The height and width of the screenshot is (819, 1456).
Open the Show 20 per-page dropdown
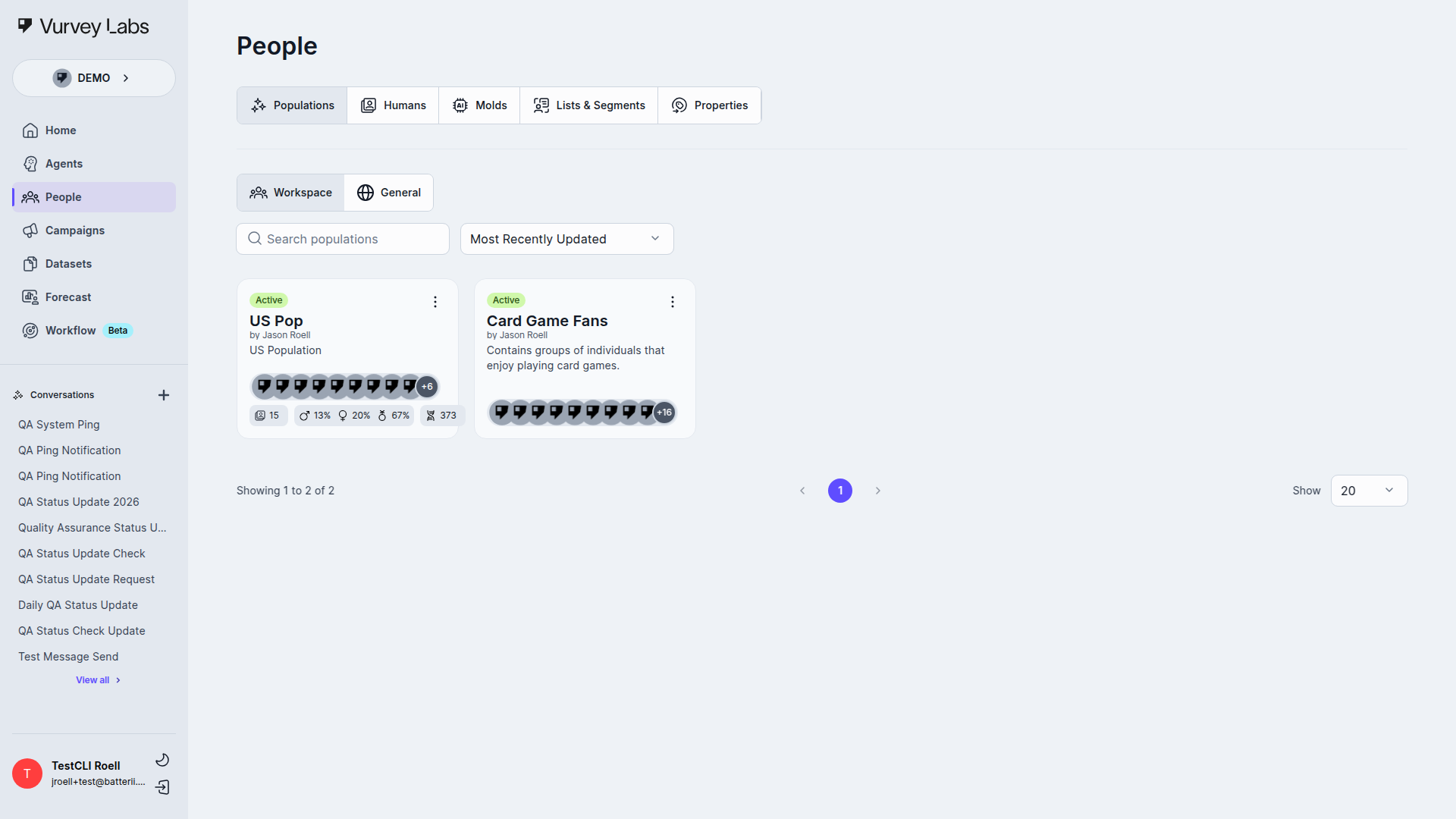pyautogui.click(x=1368, y=491)
